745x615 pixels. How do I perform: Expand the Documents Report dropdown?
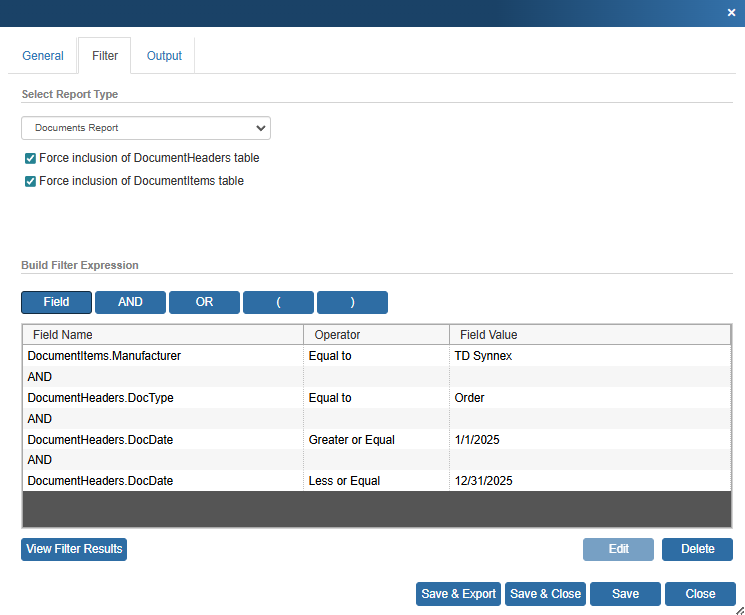coord(146,128)
